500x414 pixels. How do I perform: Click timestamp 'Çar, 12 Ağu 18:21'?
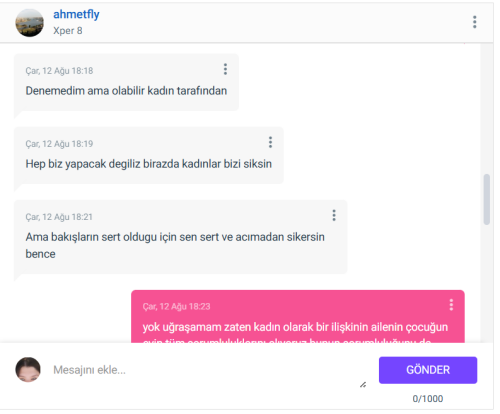[x=59, y=217]
